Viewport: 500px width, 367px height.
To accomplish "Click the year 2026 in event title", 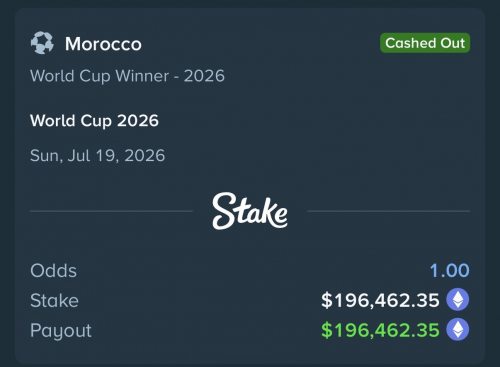I will pyautogui.click(x=138, y=121).
